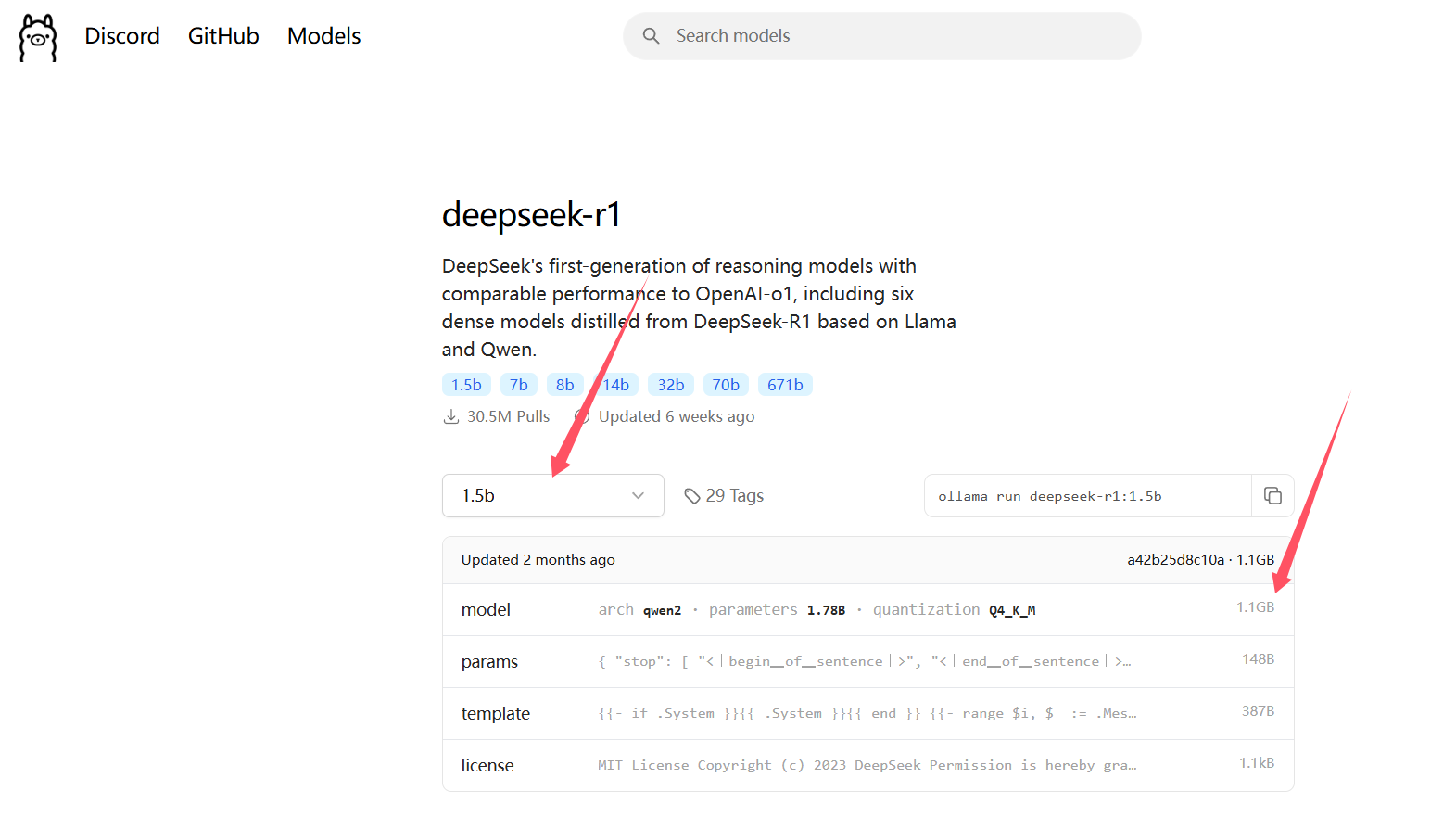
Task: Select the 7b size tag
Action: (519, 385)
